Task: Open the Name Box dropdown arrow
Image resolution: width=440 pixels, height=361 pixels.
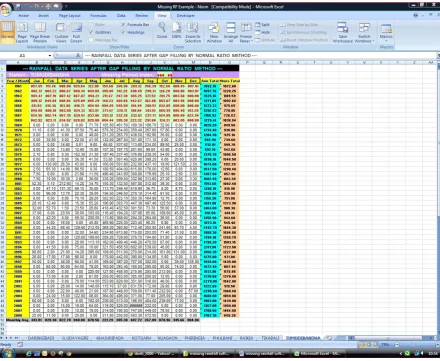Action: 50,55
